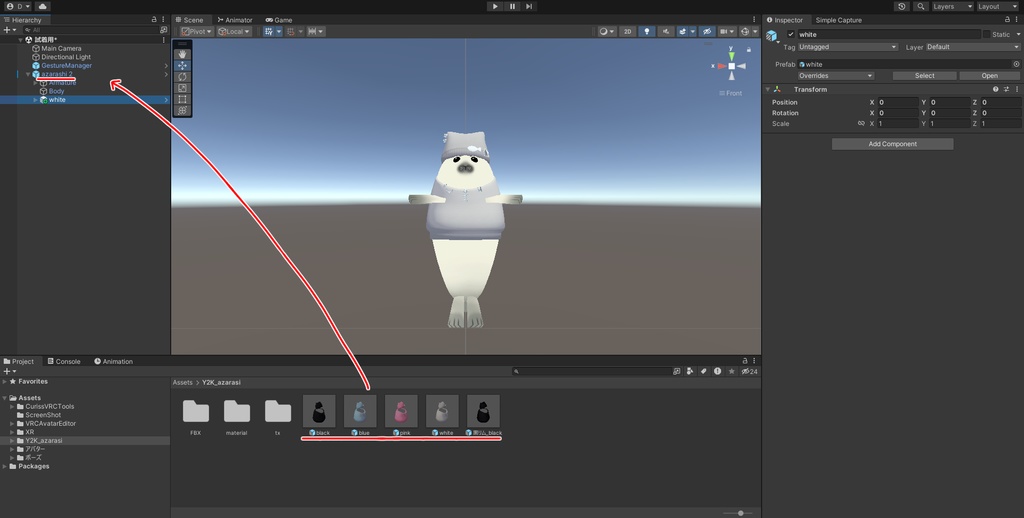Collapse azarashi 2 in the Hierarchy
The image size is (1024, 518).
point(27,74)
